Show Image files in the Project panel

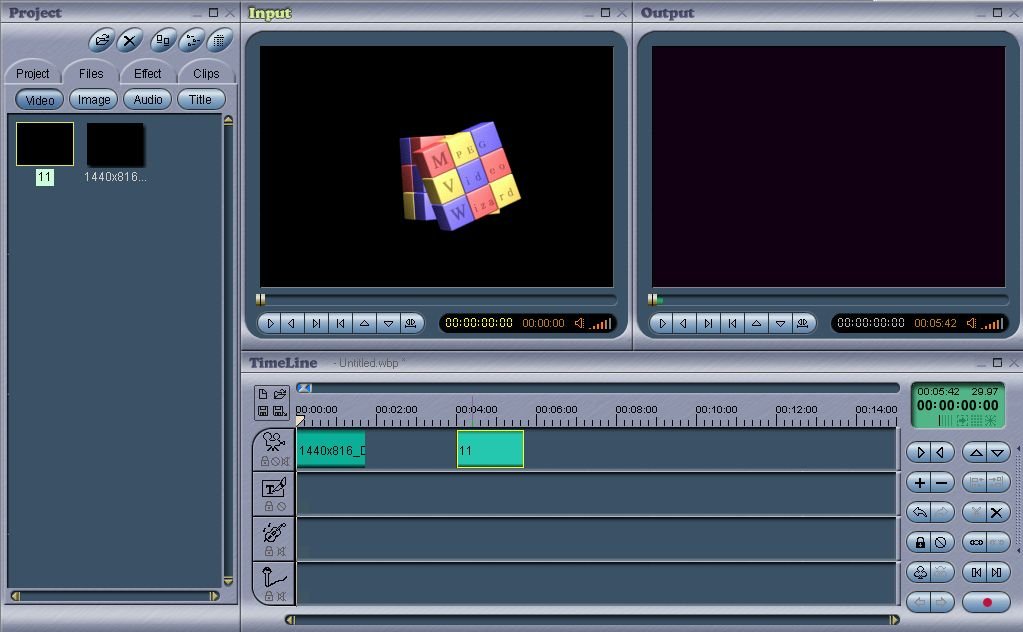point(94,100)
